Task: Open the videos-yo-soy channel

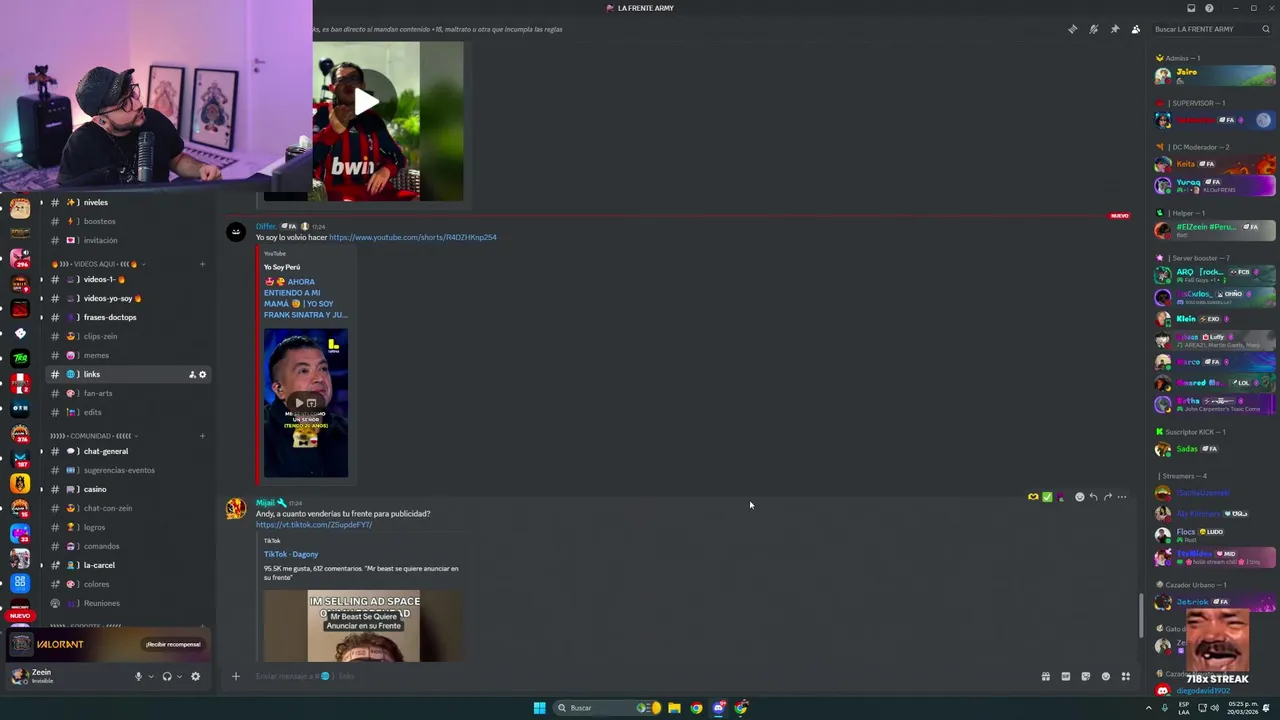Action: click(128, 298)
